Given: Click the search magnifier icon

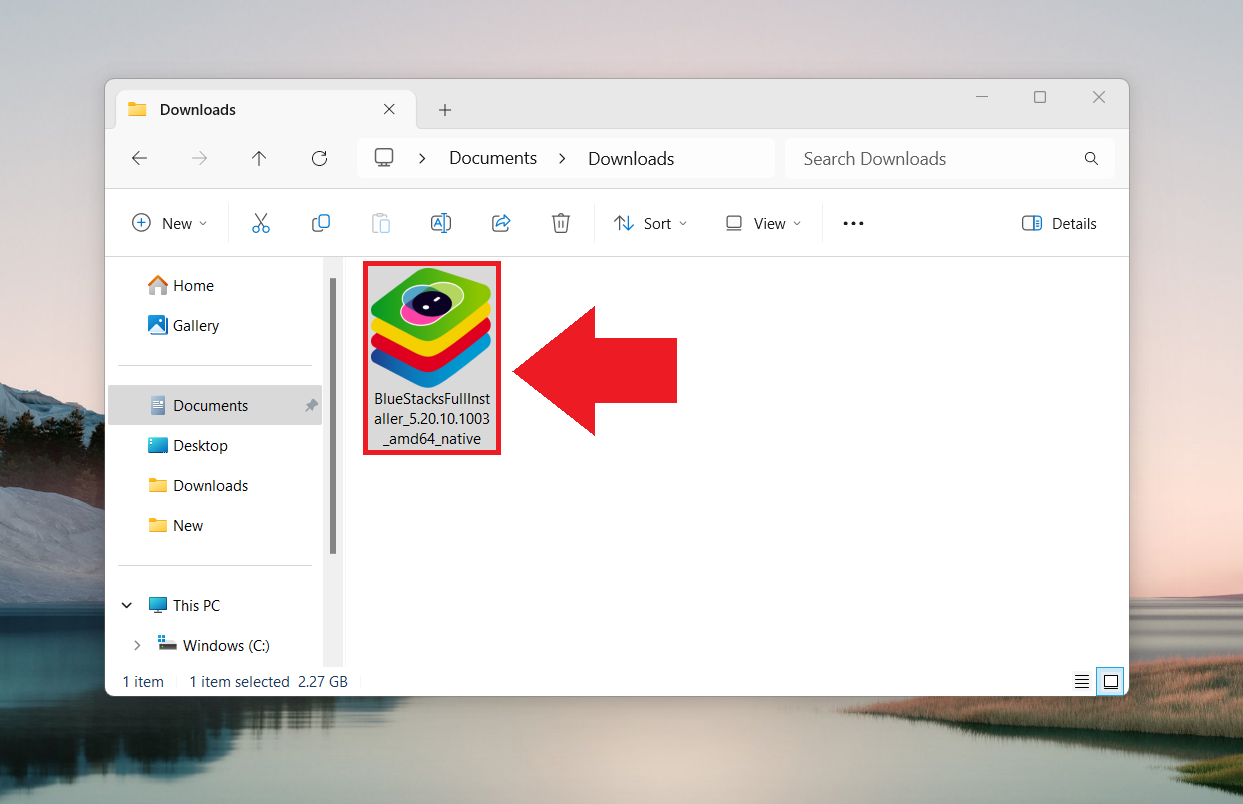Looking at the screenshot, I should 1091,159.
